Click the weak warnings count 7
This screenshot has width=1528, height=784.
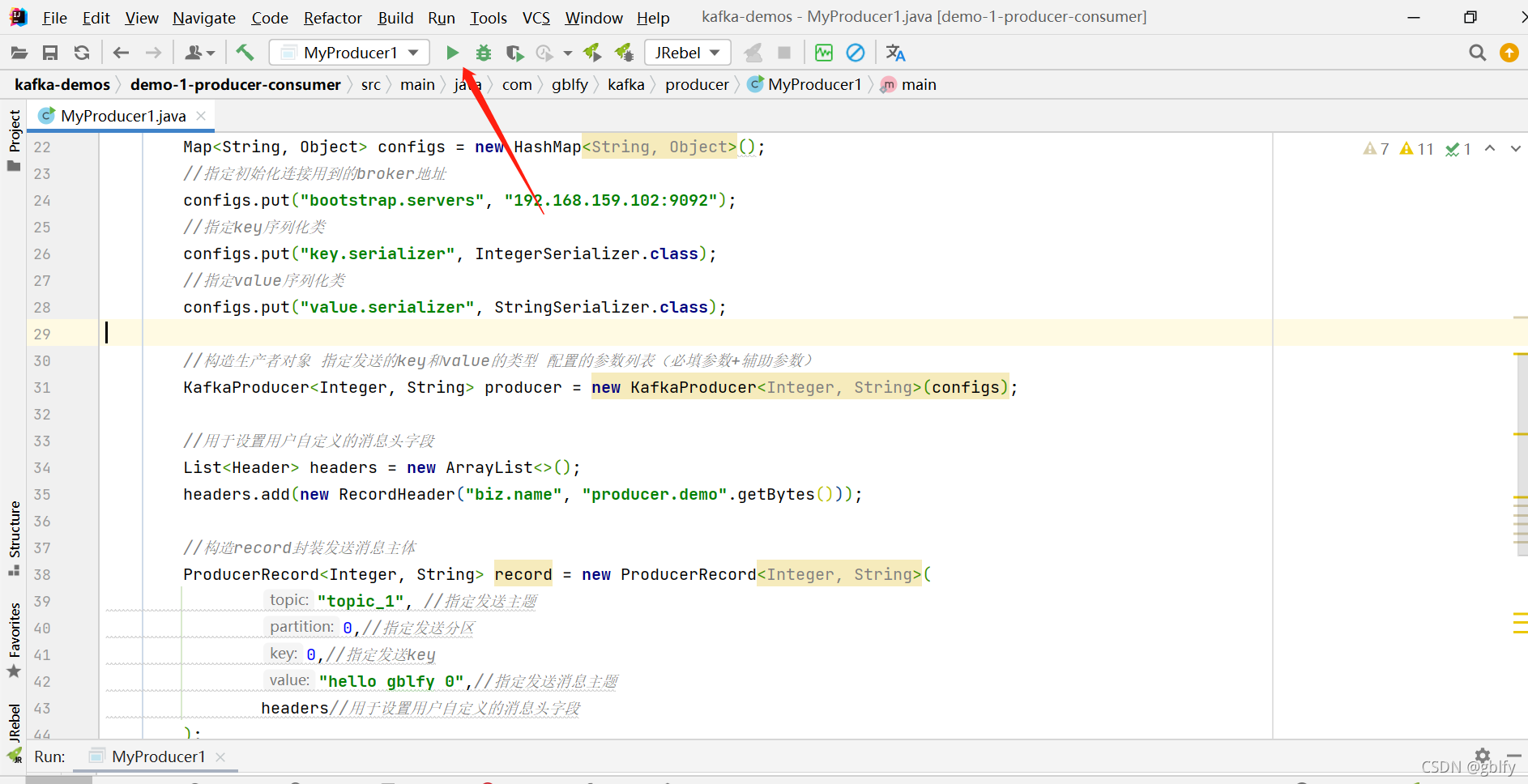pos(1376,148)
